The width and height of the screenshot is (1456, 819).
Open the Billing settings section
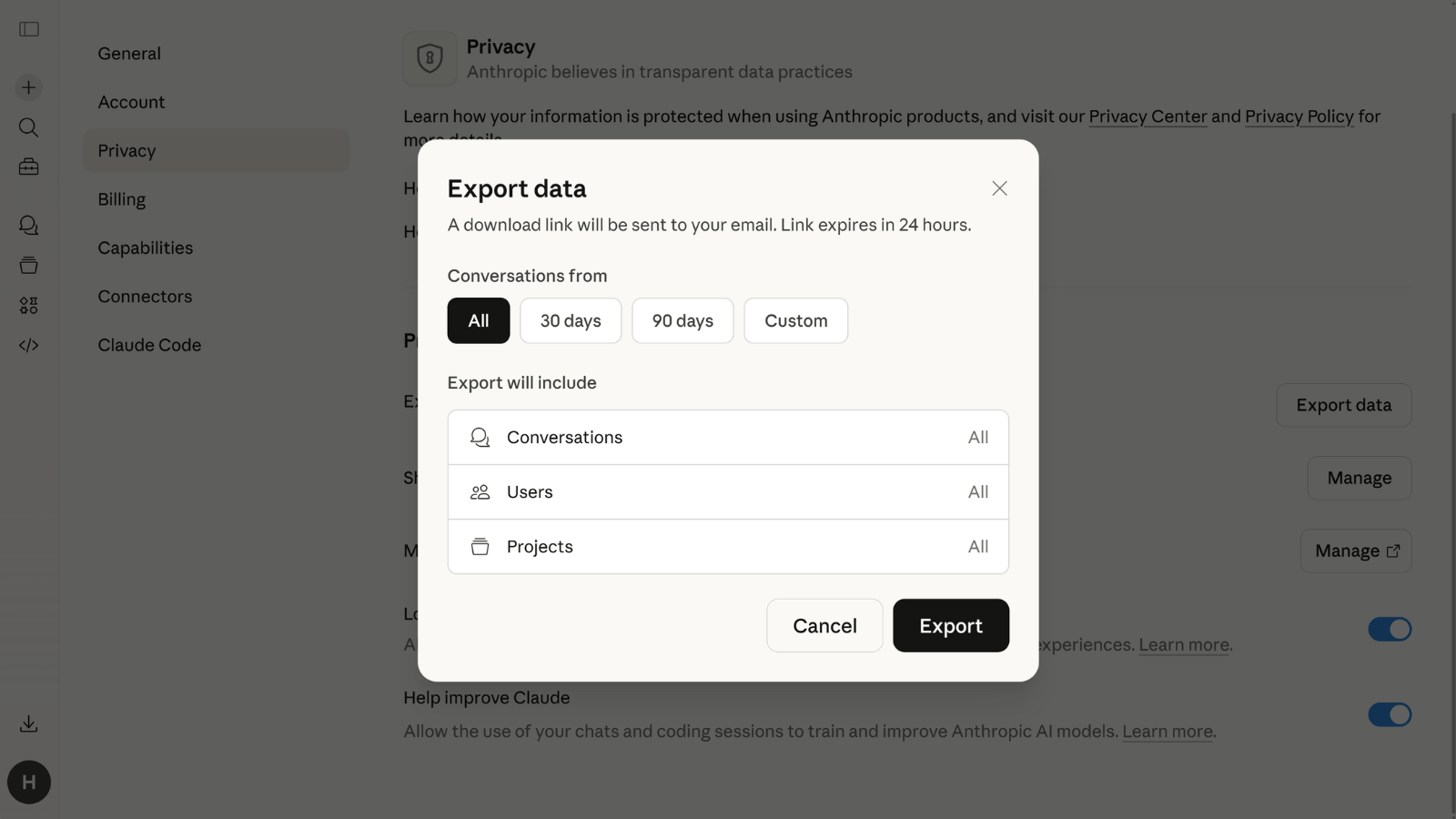pyautogui.click(x=122, y=199)
